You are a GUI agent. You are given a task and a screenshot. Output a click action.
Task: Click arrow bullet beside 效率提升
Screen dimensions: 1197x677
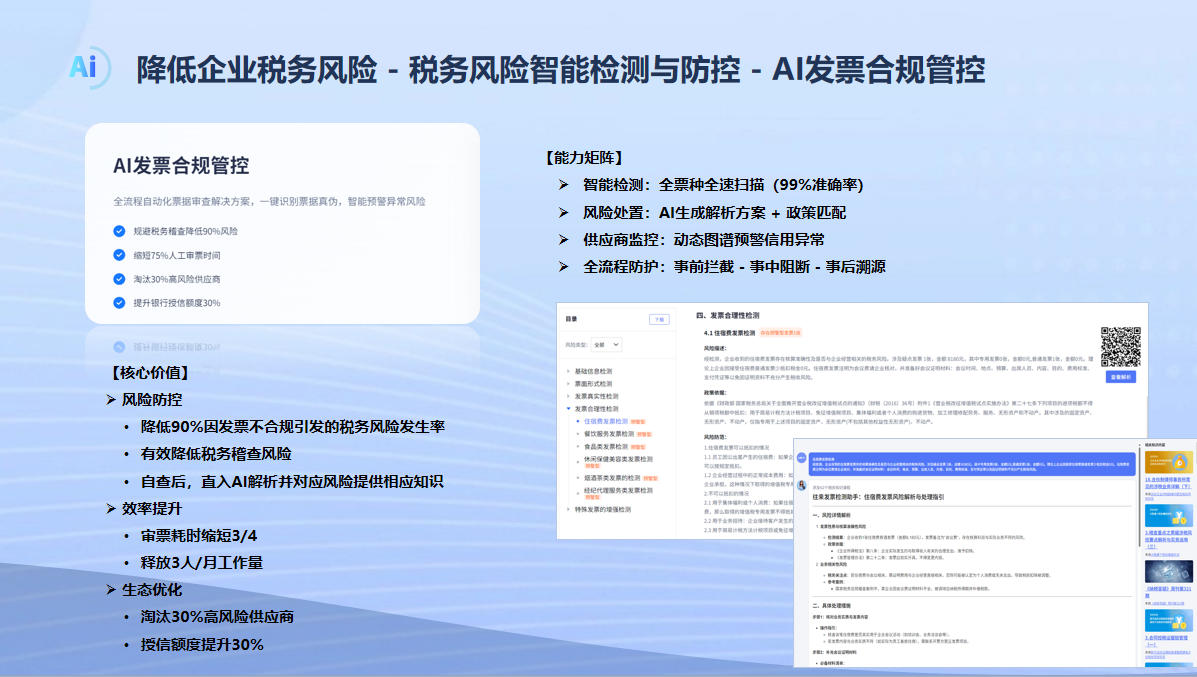111,508
